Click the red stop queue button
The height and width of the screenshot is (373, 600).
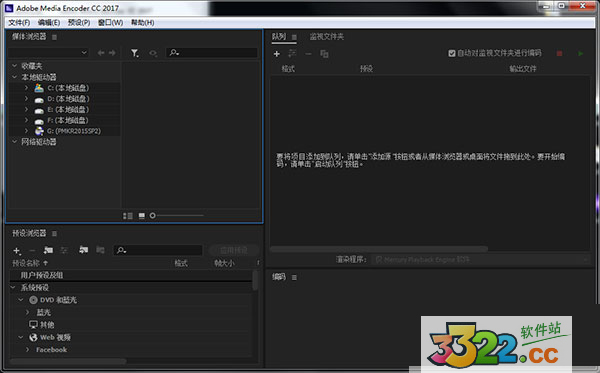coord(559,54)
